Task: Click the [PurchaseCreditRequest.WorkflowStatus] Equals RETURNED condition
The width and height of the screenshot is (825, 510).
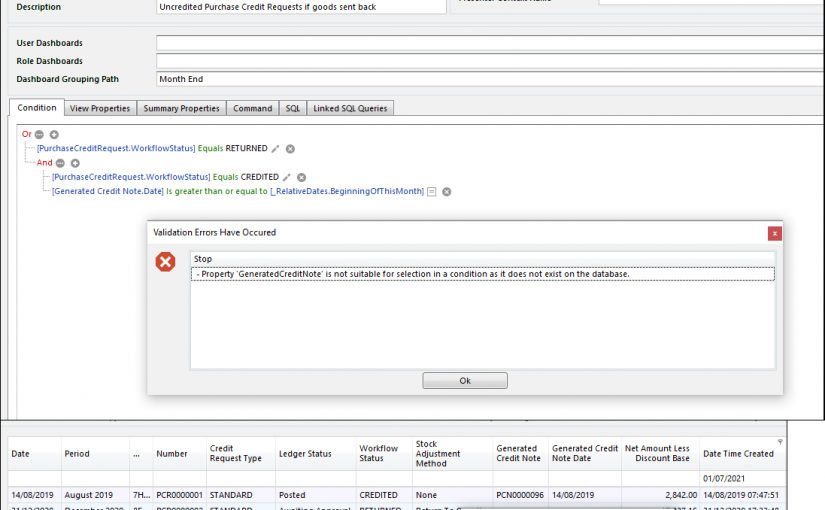Action: [152, 148]
